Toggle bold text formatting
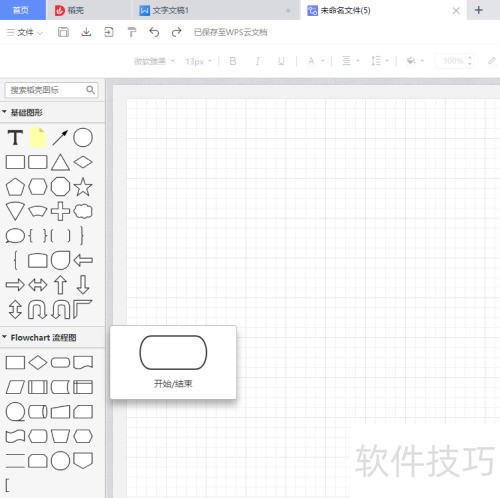This screenshot has width=500, height=498. (x=233, y=61)
